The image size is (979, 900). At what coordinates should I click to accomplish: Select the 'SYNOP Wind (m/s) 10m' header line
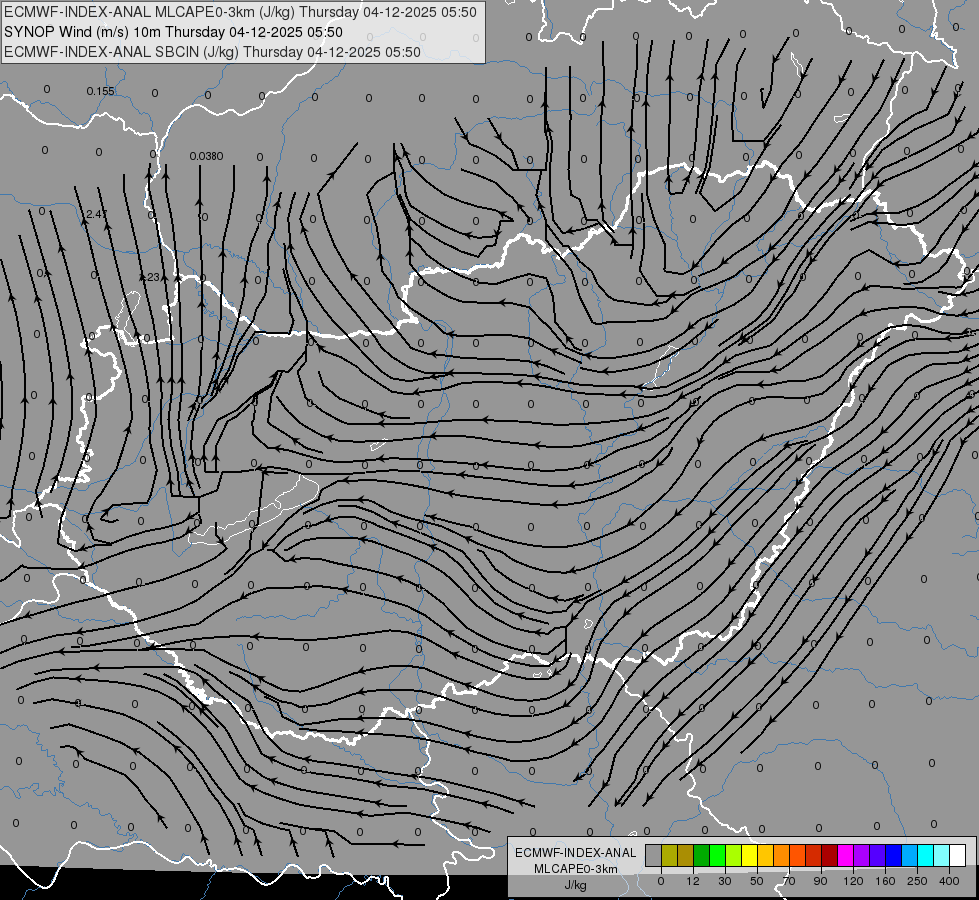(x=174, y=32)
